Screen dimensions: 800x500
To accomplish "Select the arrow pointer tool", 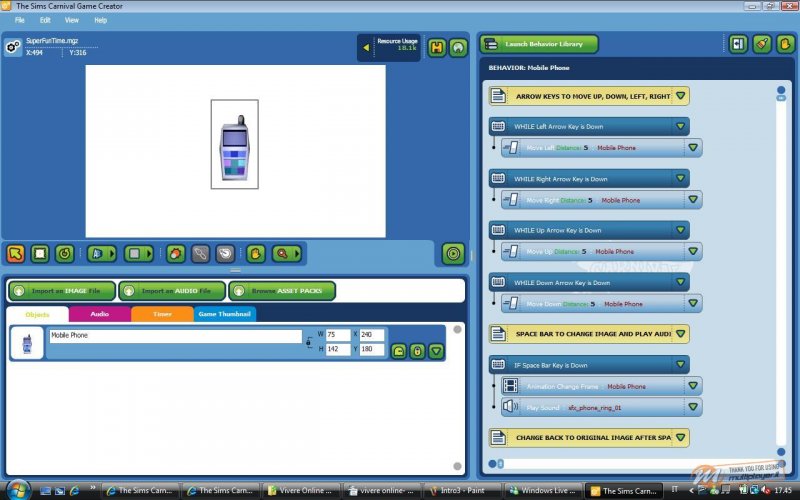I will tap(17, 254).
